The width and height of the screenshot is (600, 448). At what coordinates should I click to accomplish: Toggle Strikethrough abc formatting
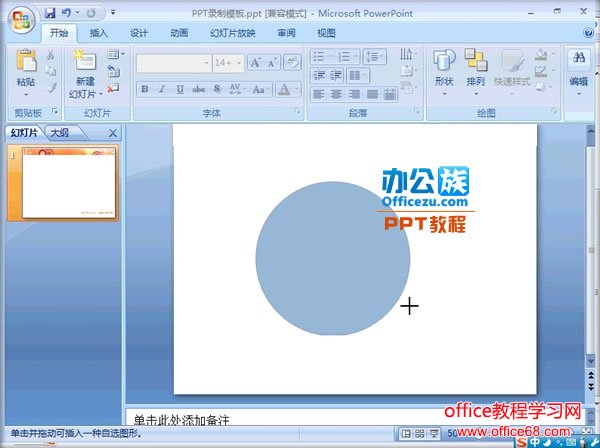point(198,90)
